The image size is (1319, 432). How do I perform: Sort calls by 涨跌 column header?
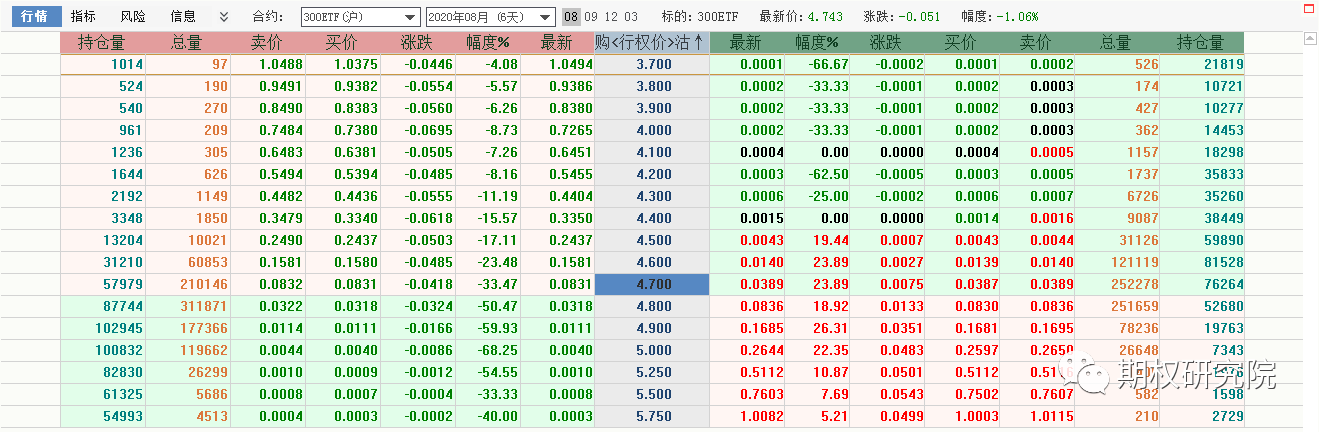417,43
